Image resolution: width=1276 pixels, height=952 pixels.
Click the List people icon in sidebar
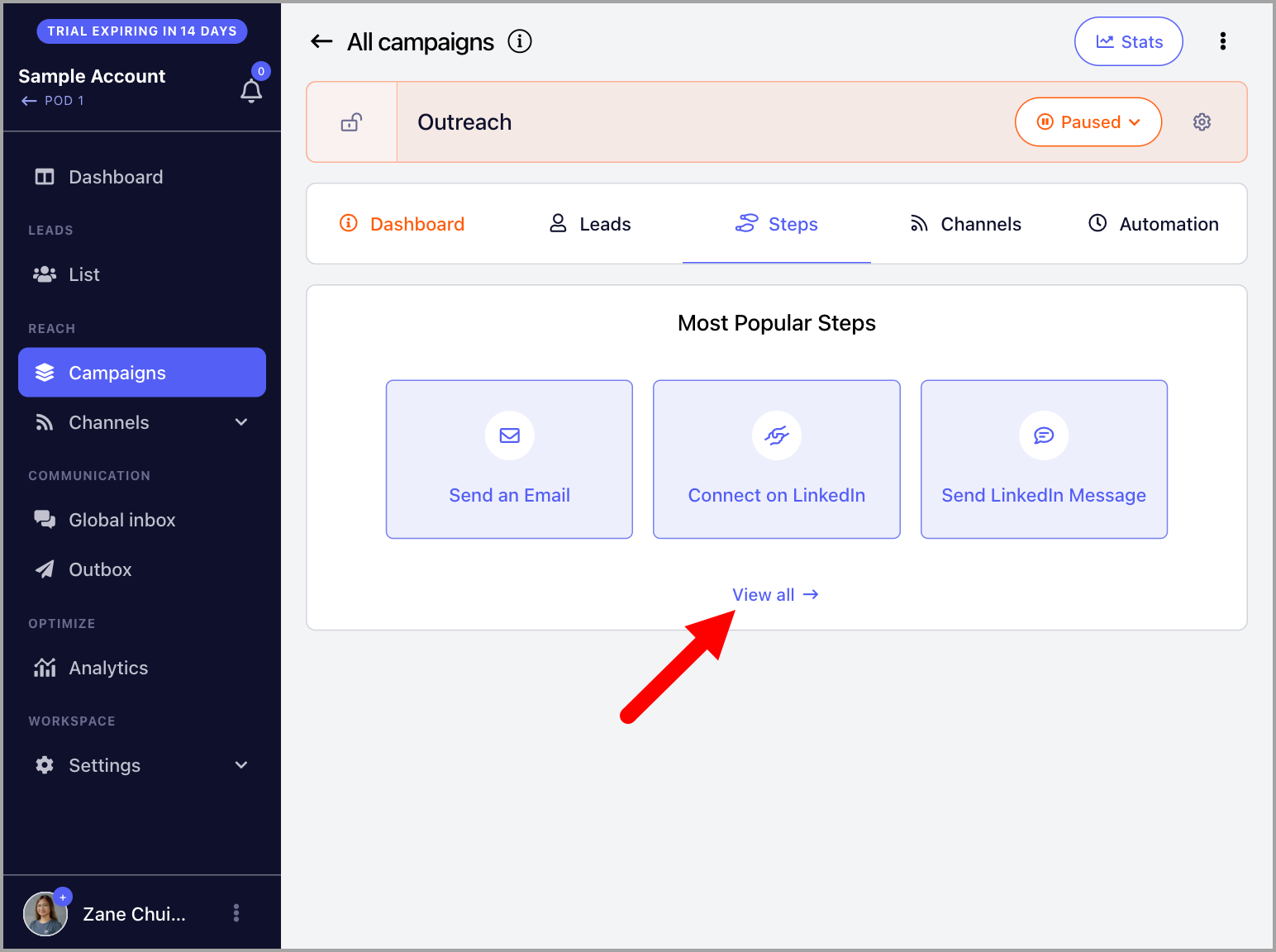pyautogui.click(x=45, y=274)
